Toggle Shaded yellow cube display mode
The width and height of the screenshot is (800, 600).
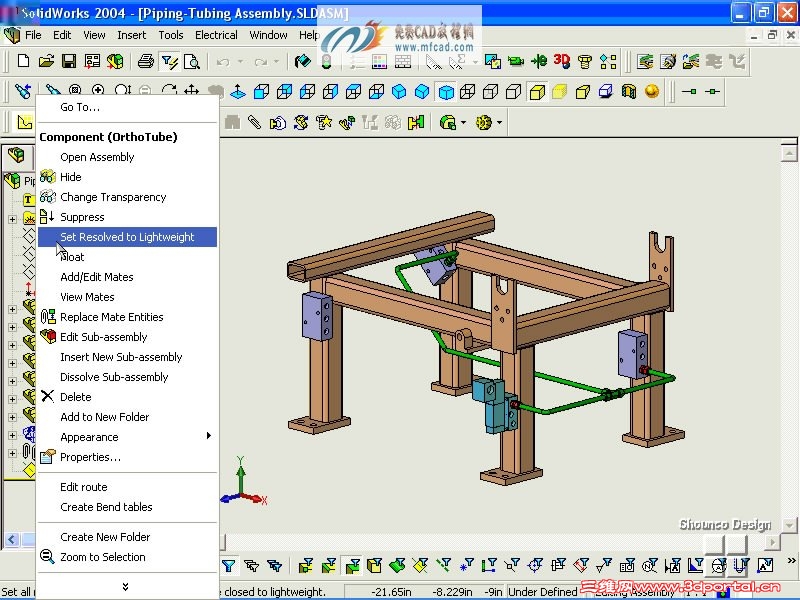click(x=560, y=92)
